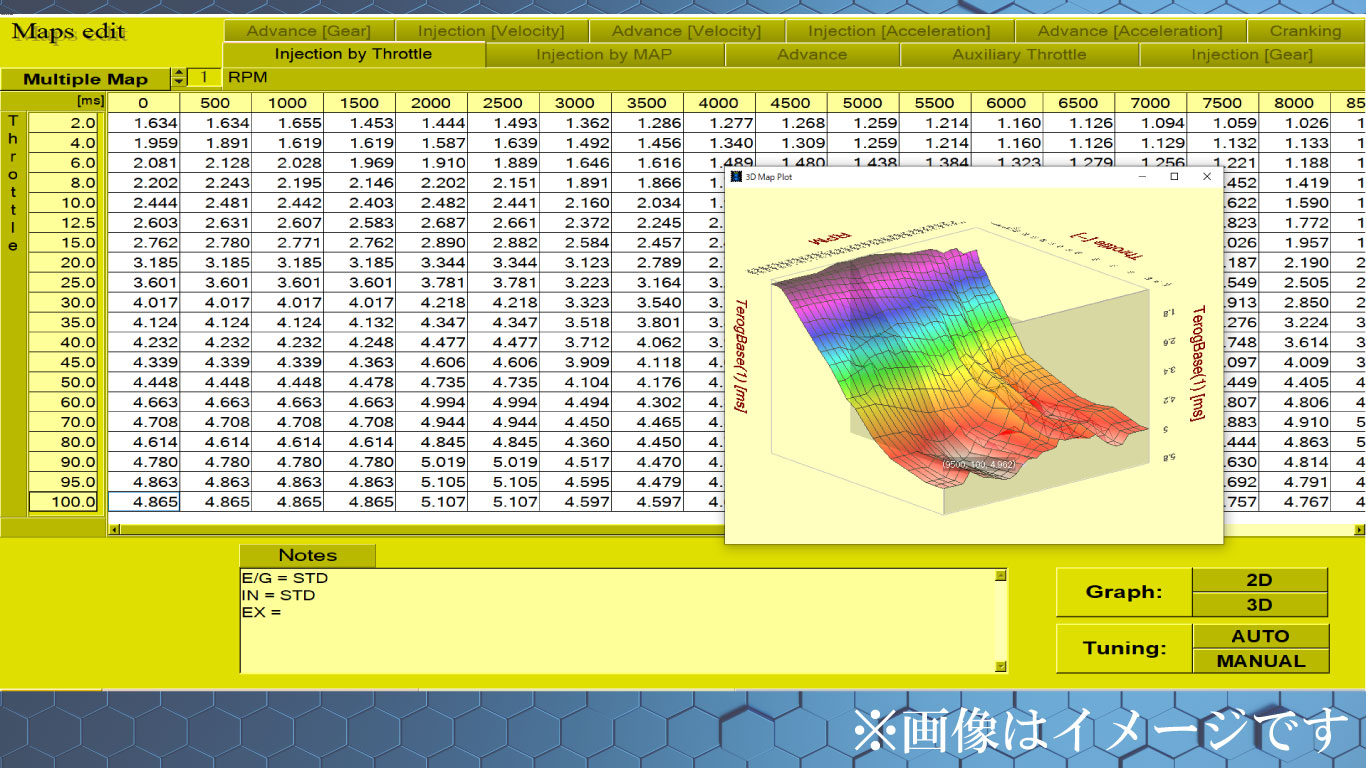The height and width of the screenshot is (768, 1366).
Task: Open the plain Advance tab
Action: 811,54
